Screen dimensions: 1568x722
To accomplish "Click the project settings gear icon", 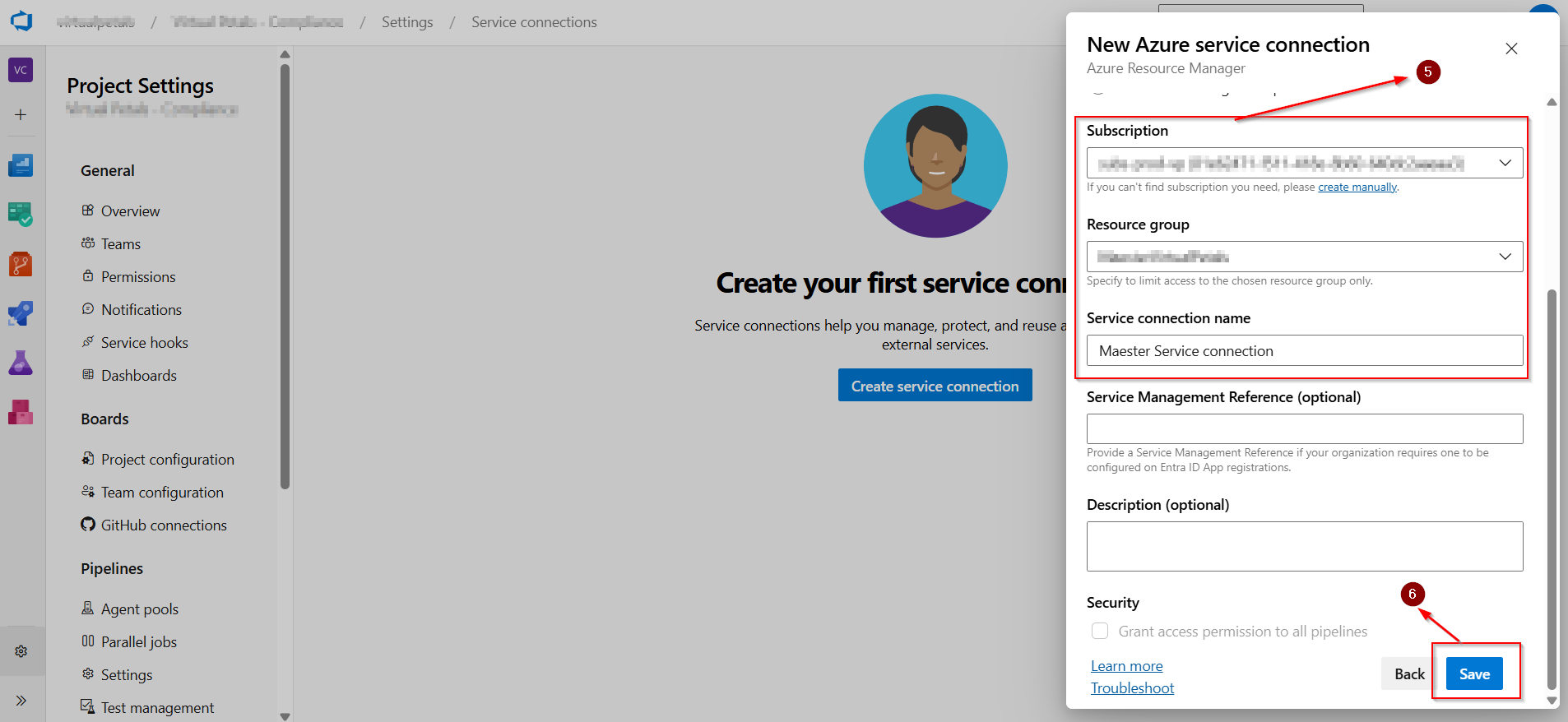I will coord(21,651).
